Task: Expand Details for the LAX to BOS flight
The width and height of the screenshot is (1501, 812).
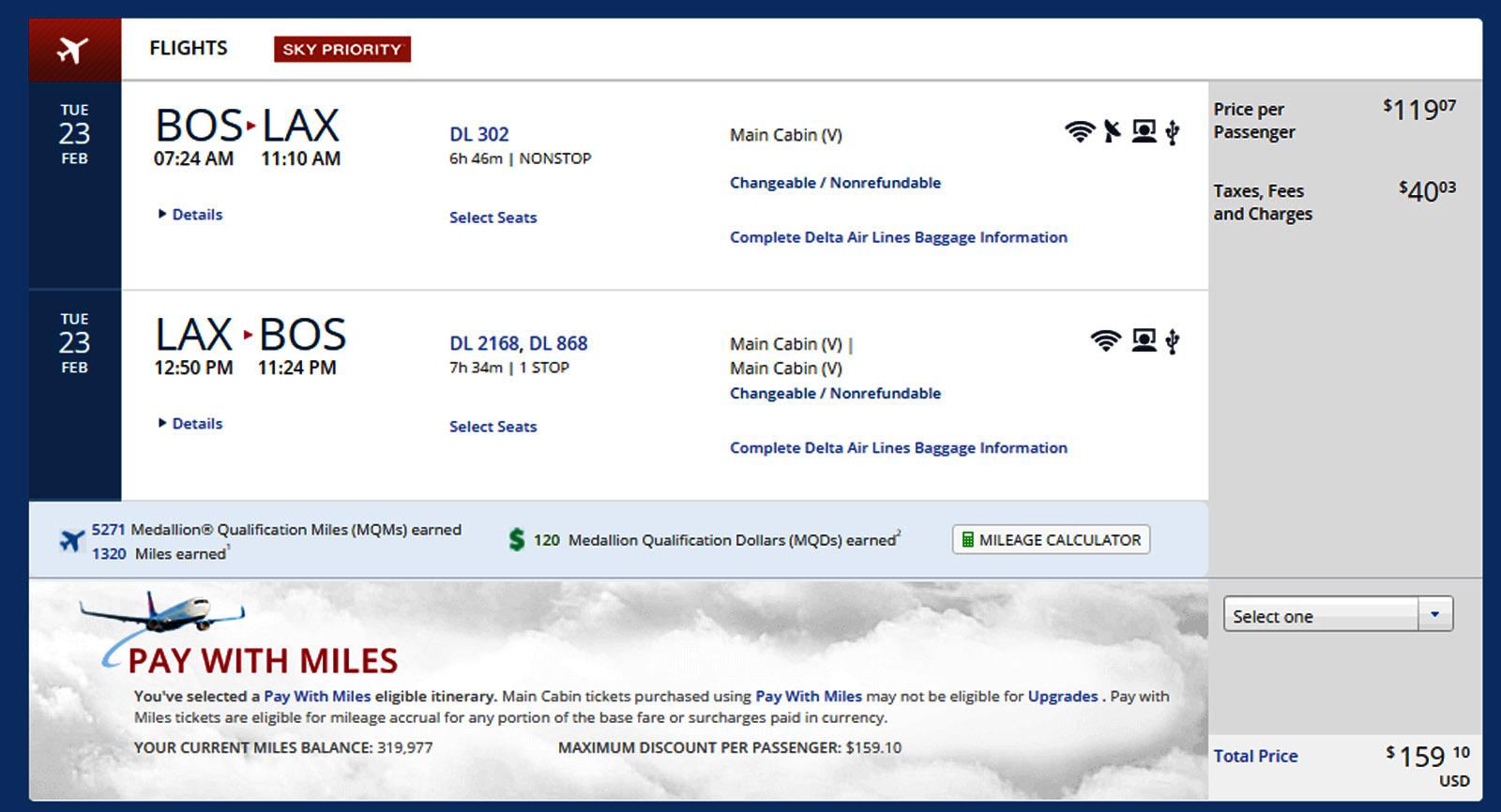Action: coord(196,424)
